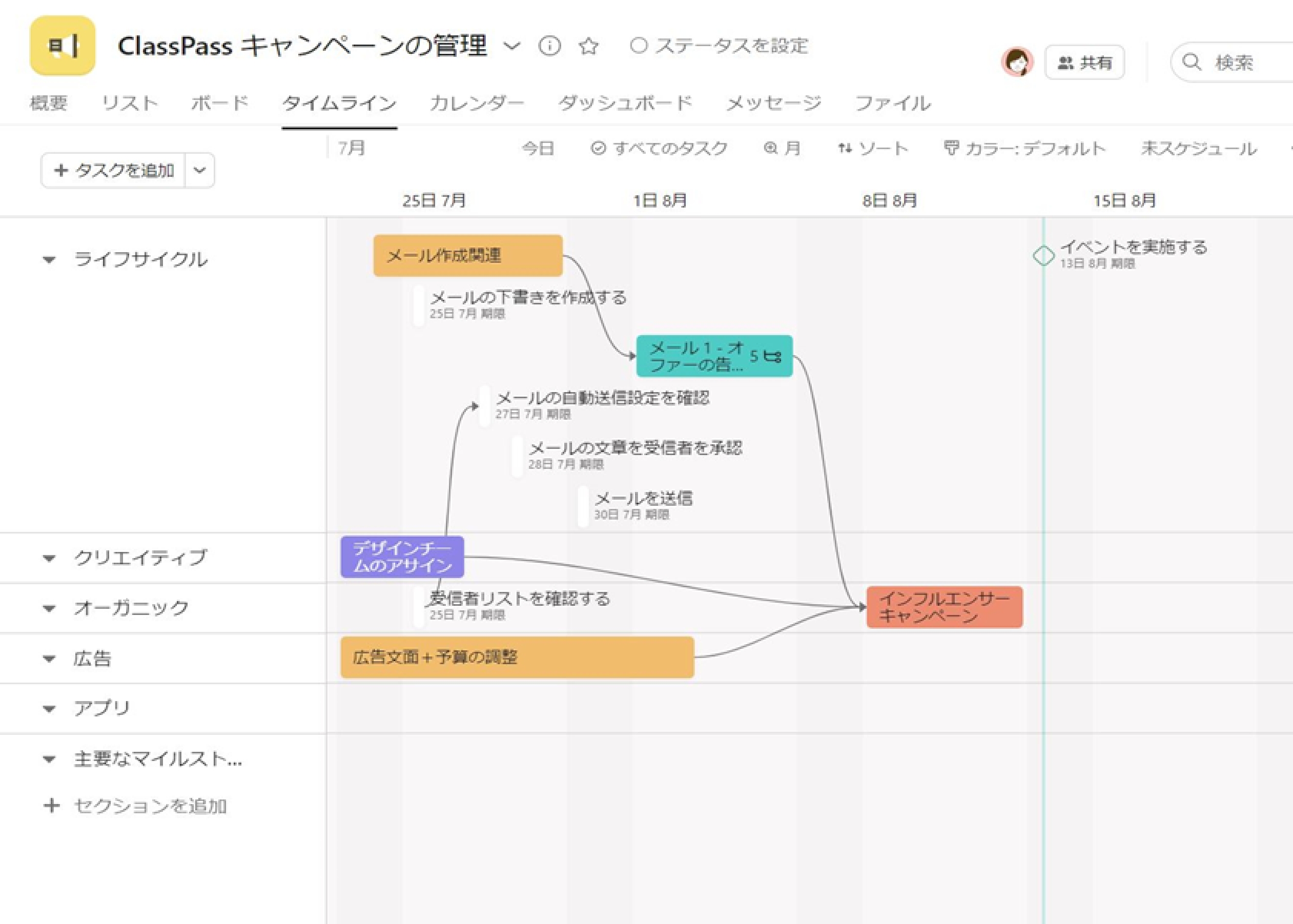Collapse the ライフサイクル section
Image resolution: width=1293 pixels, height=924 pixels.
(x=50, y=260)
